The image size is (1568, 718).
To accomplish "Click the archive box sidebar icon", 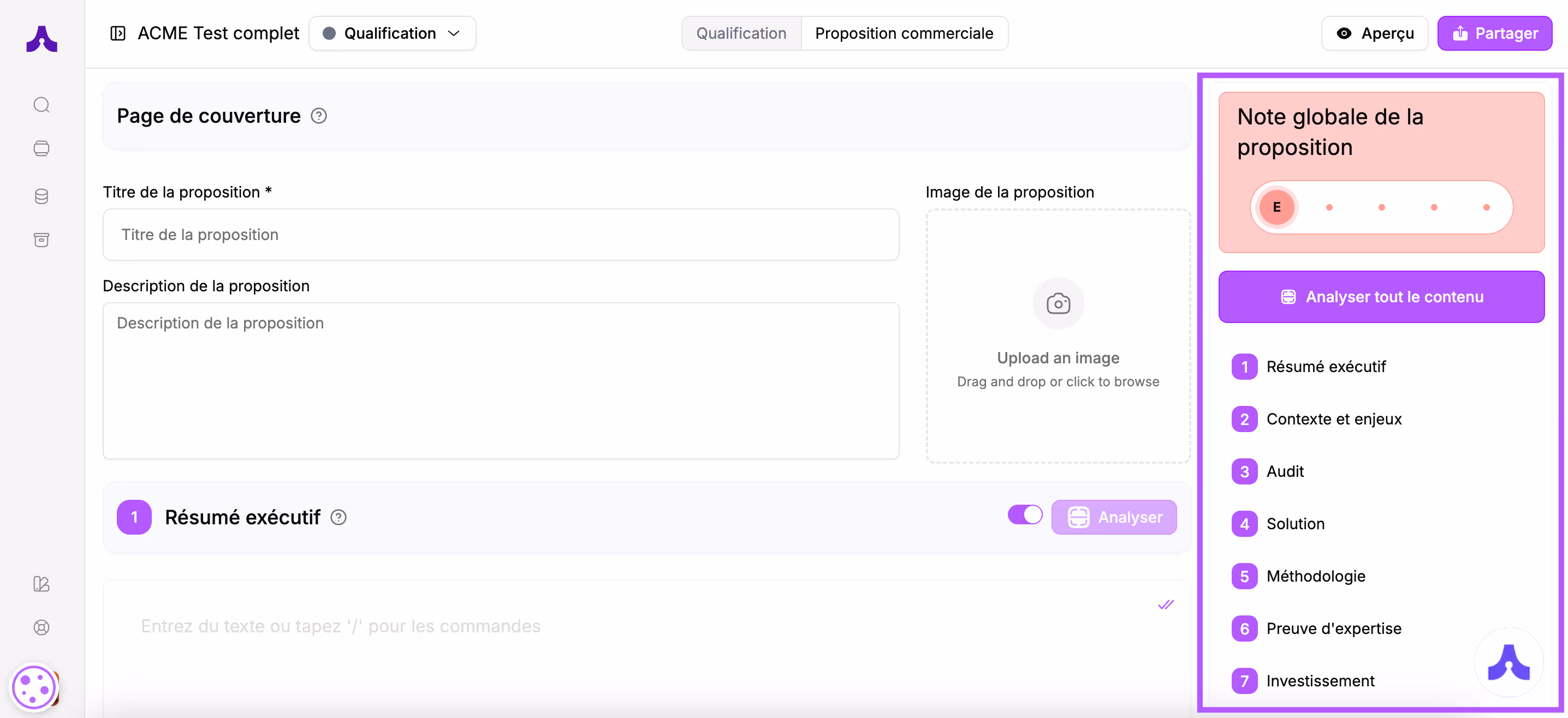I will click(x=41, y=240).
